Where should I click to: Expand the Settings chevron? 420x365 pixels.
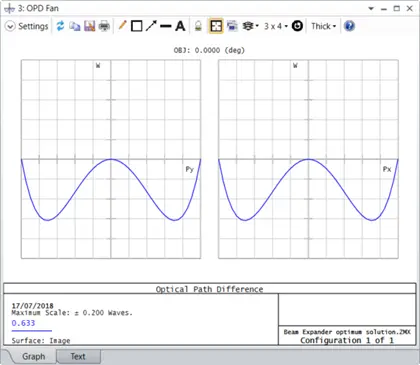click(x=10, y=26)
